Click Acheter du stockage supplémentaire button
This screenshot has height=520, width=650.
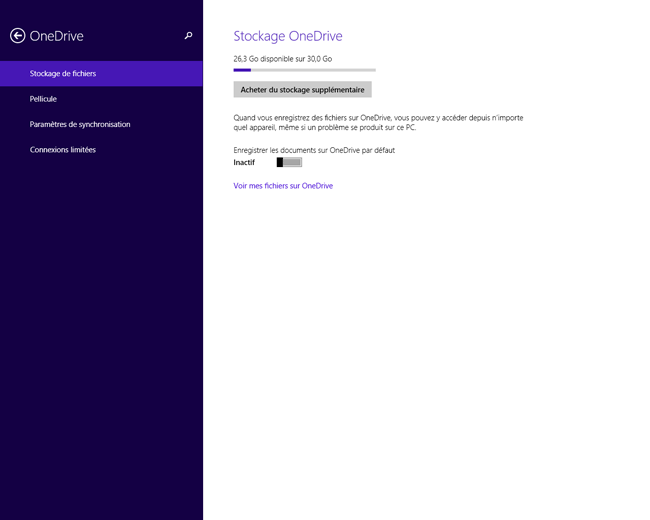click(x=303, y=90)
